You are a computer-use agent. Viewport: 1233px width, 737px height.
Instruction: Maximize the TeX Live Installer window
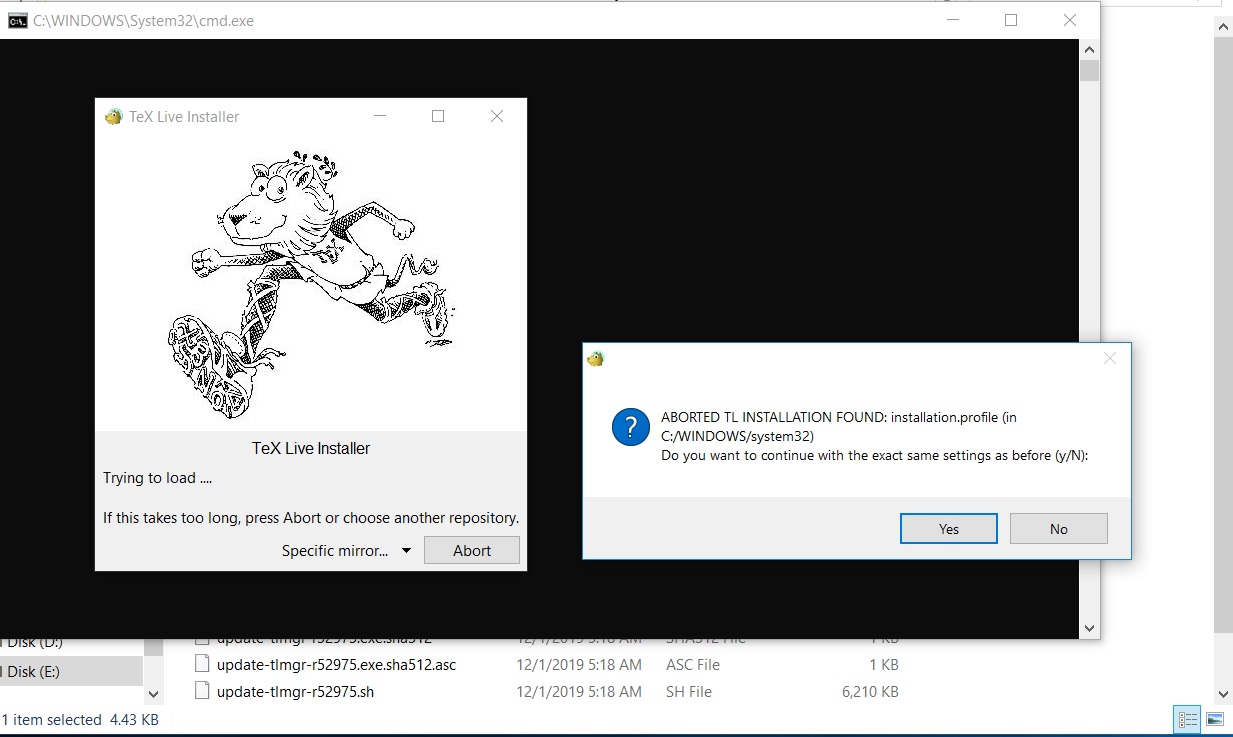(x=438, y=116)
